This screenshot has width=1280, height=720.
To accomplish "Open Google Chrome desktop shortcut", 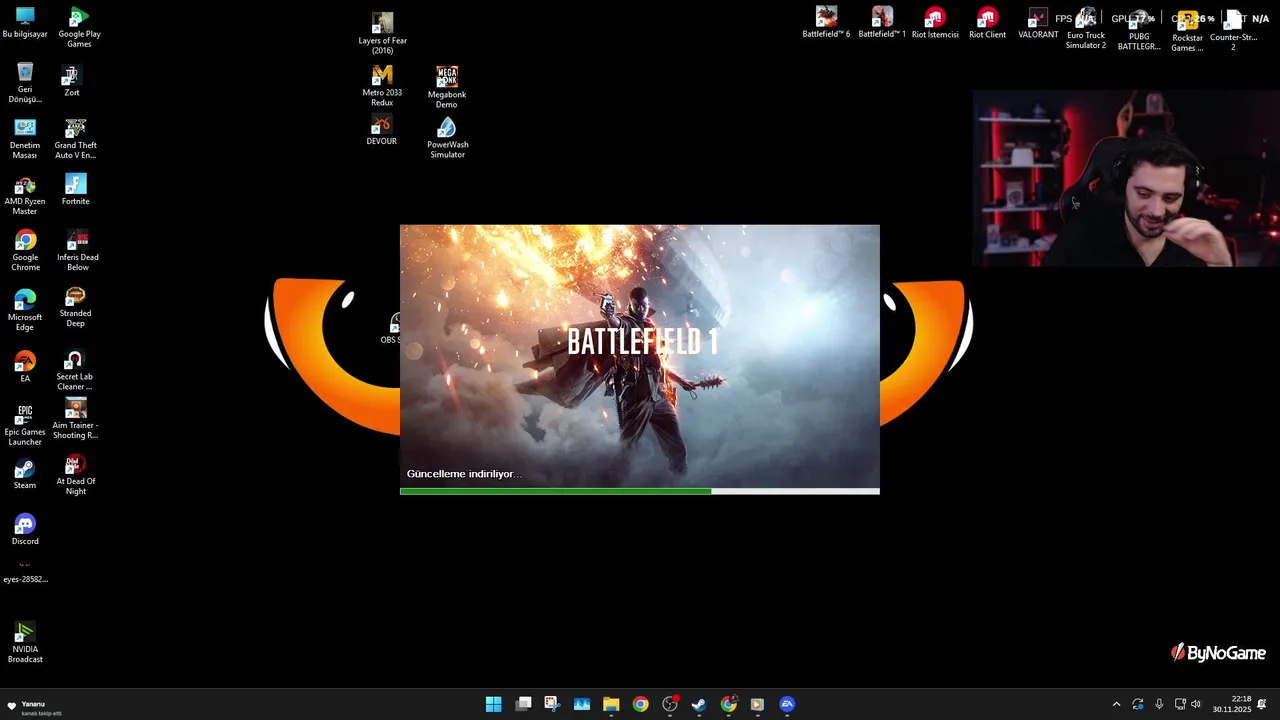I will tap(25, 251).
